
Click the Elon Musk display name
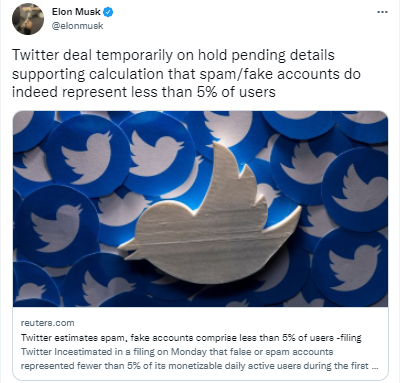click(76, 12)
